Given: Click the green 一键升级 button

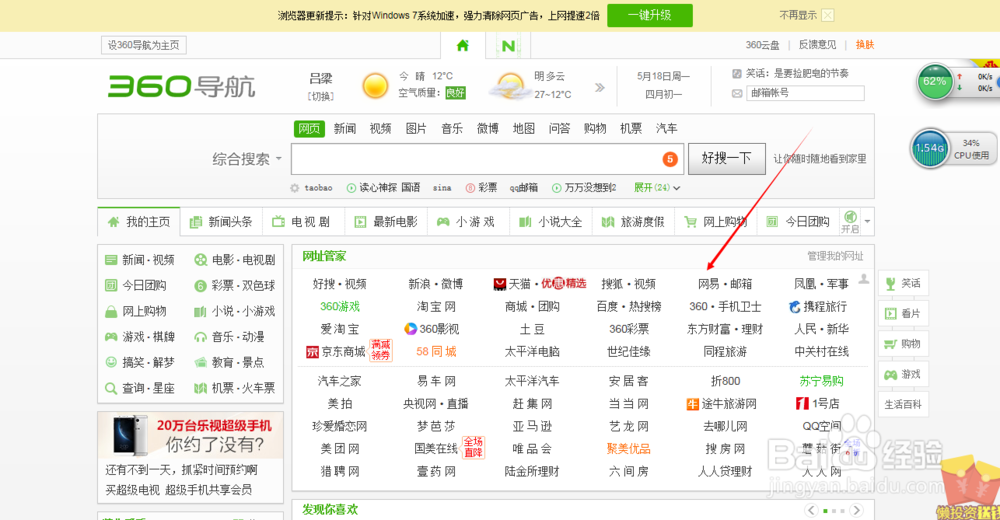Looking at the screenshot, I should click(x=649, y=15).
